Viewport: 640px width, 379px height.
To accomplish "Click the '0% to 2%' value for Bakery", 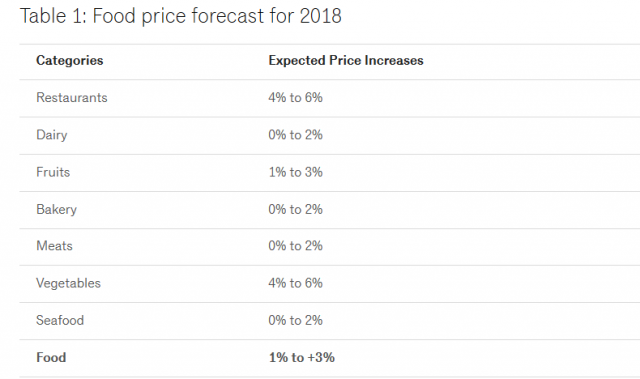I will (x=295, y=209).
